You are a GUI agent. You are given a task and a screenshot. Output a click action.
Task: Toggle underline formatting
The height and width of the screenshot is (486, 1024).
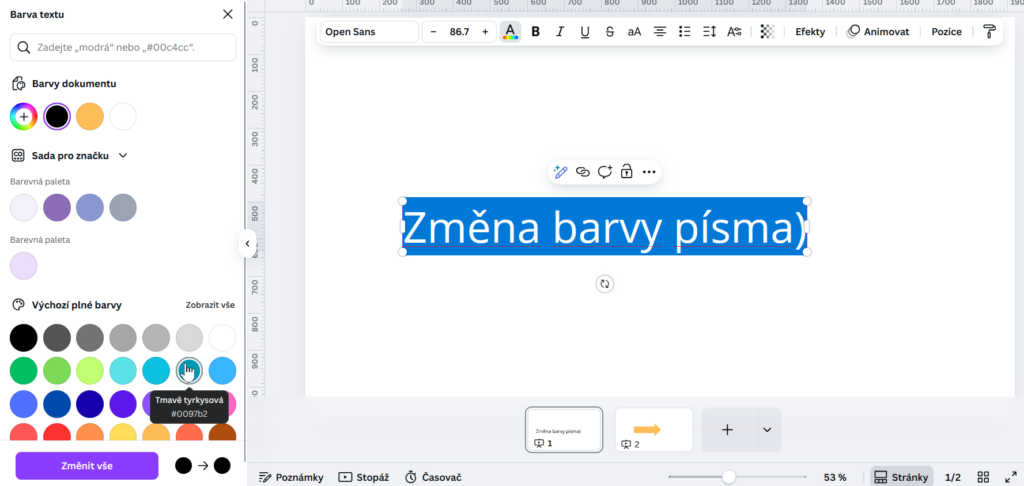[x=585, y=32]
